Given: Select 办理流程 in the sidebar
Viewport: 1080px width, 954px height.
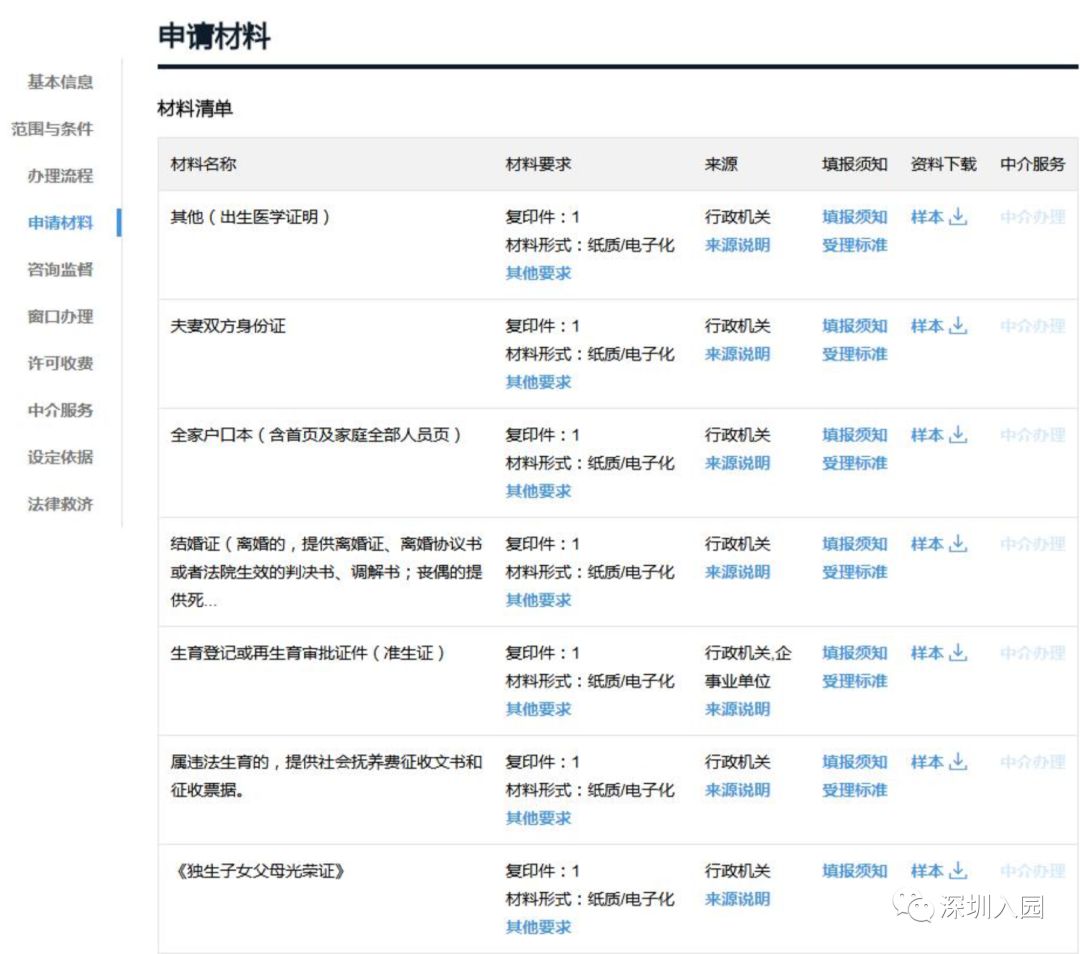Looking at the screenshot, I should click(x=57, y=176).
